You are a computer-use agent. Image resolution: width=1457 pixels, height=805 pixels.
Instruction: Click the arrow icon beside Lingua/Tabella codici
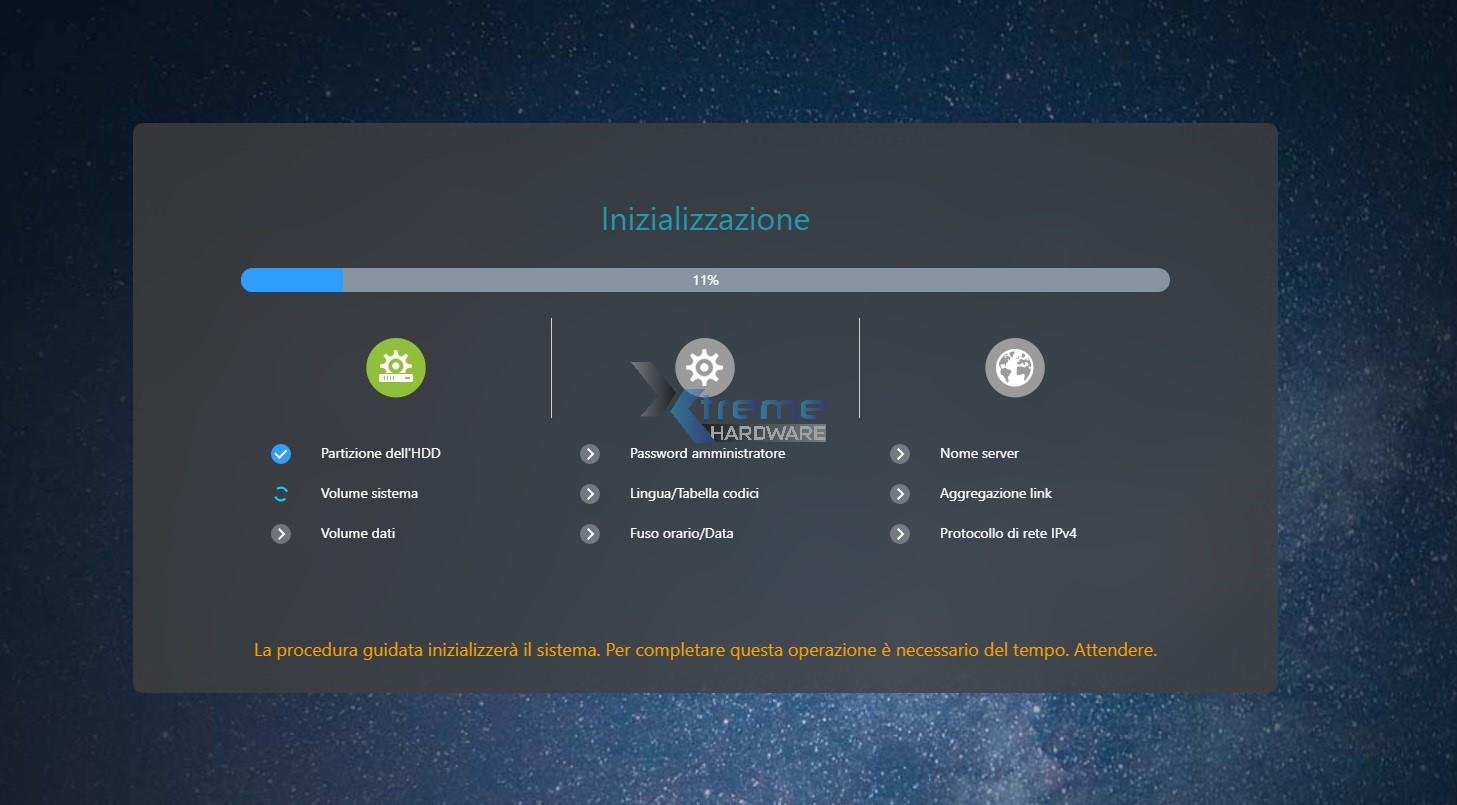coord(590,494)
